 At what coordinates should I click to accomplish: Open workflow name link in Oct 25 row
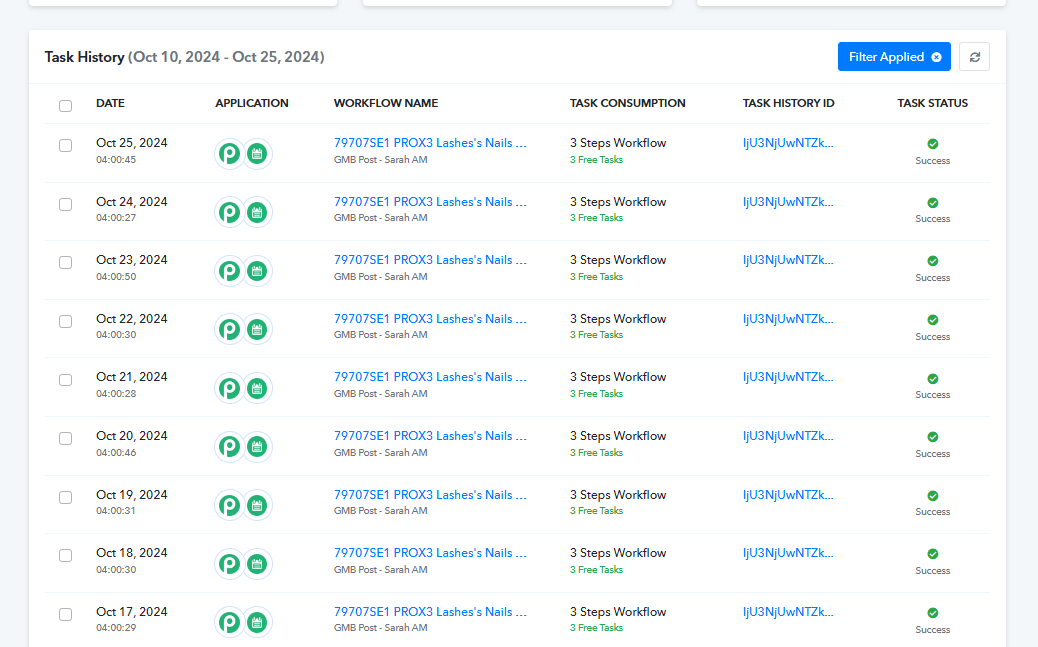pyautogui.click(x=430, y=143)
